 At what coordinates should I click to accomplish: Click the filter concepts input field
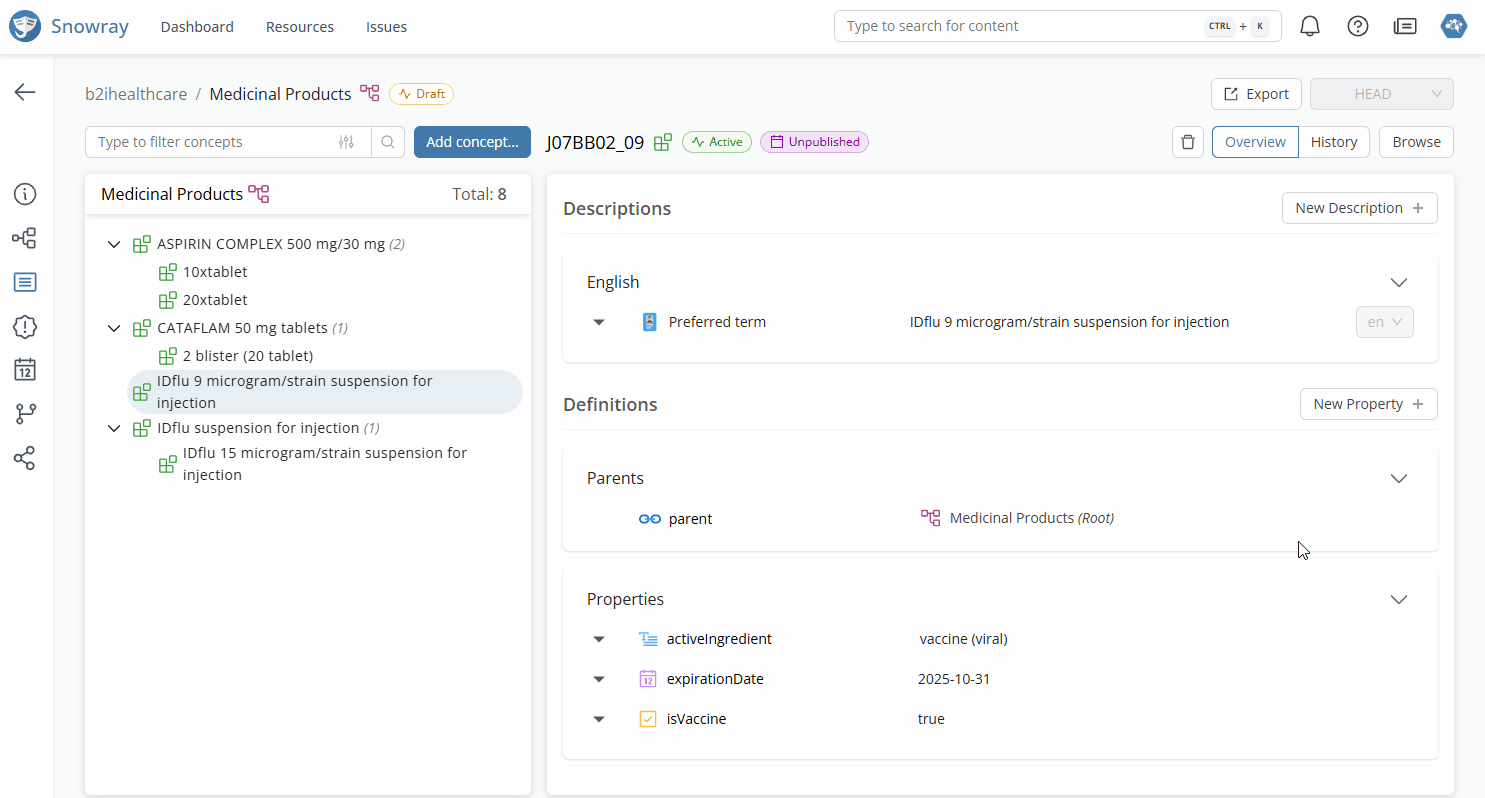point(215,142)
